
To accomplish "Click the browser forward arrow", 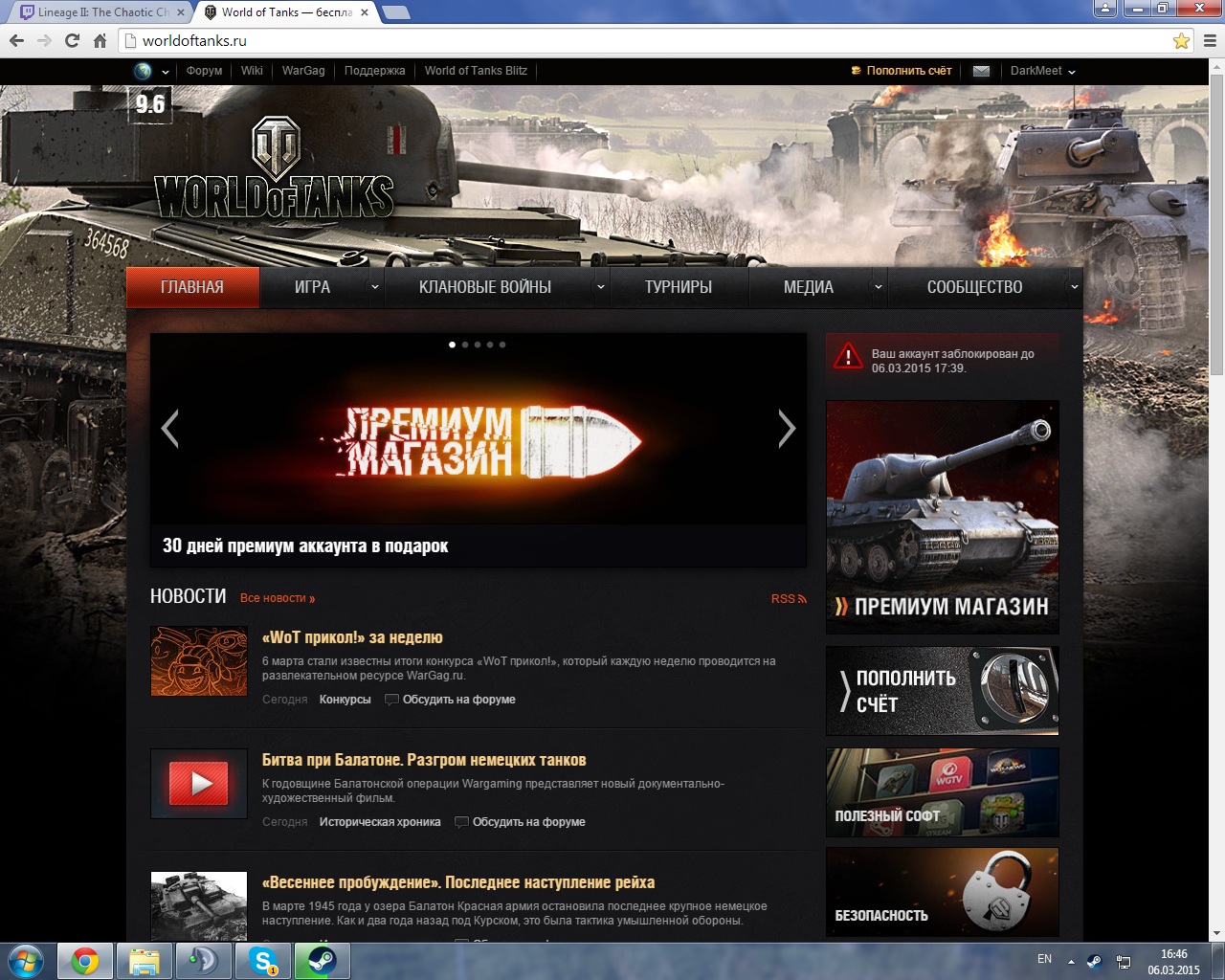I will click(44, 40).
